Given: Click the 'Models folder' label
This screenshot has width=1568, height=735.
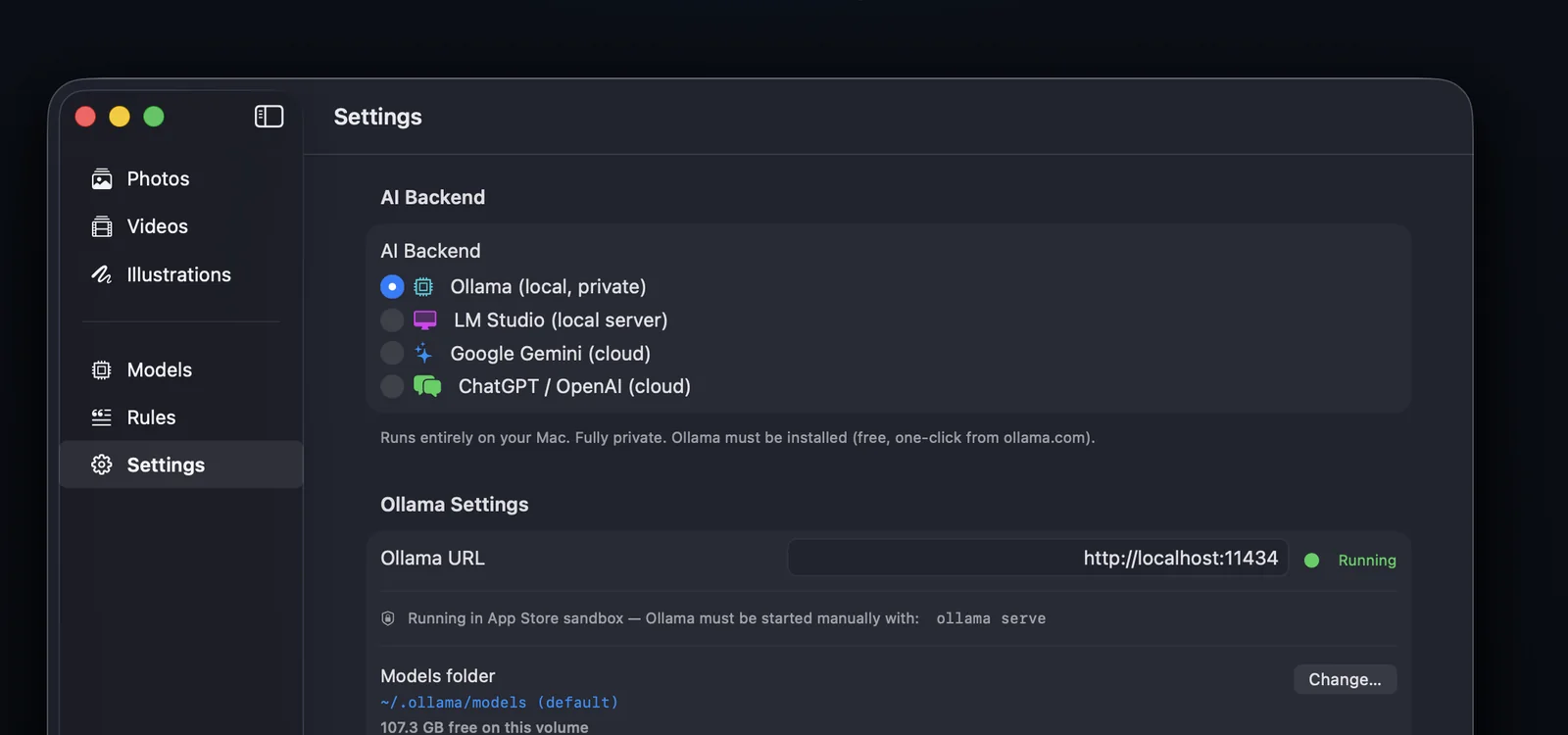Looking at the screenshot, I should point(438,676).
